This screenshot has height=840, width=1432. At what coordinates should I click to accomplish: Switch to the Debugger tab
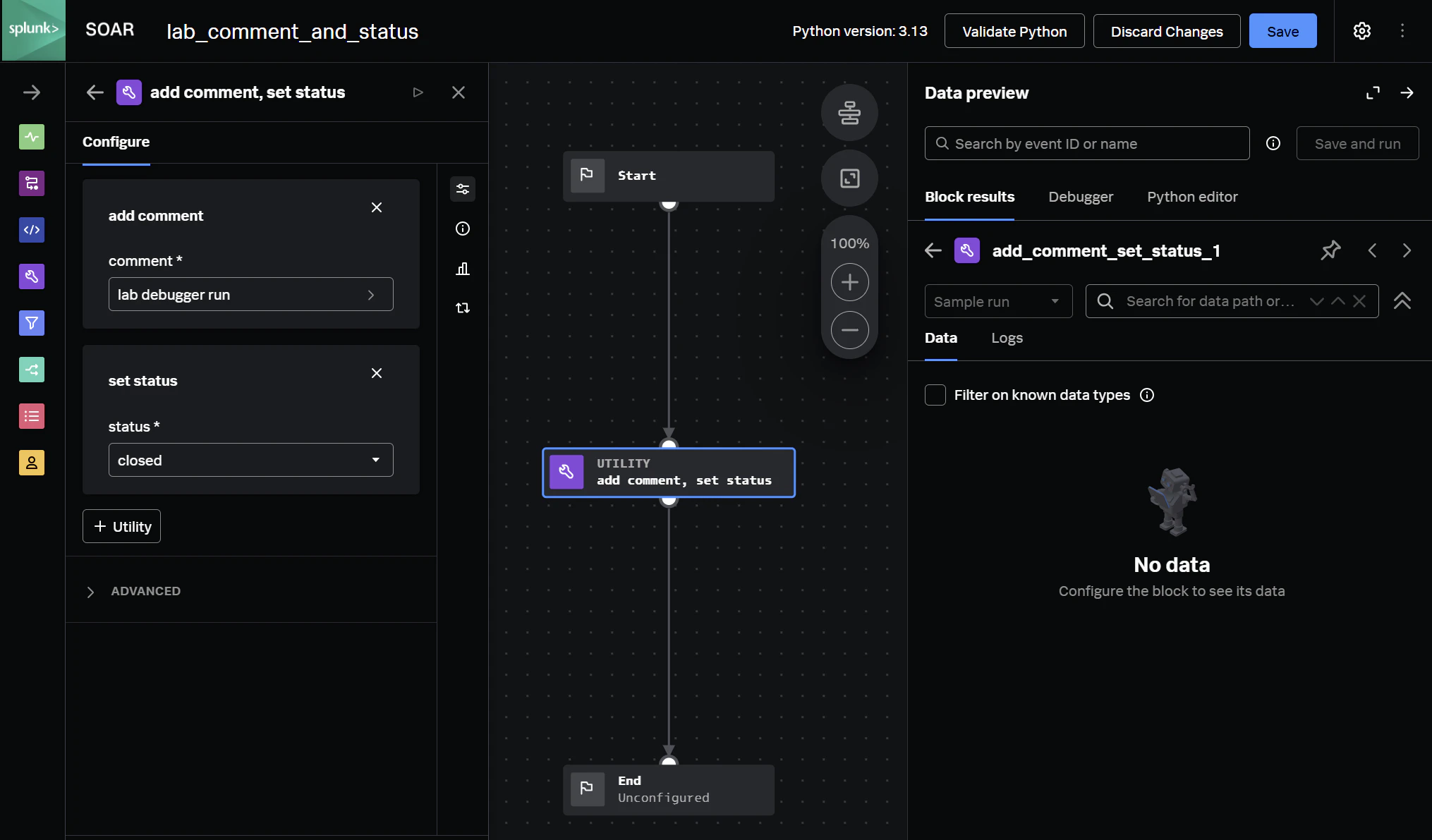click(1081, 197)
